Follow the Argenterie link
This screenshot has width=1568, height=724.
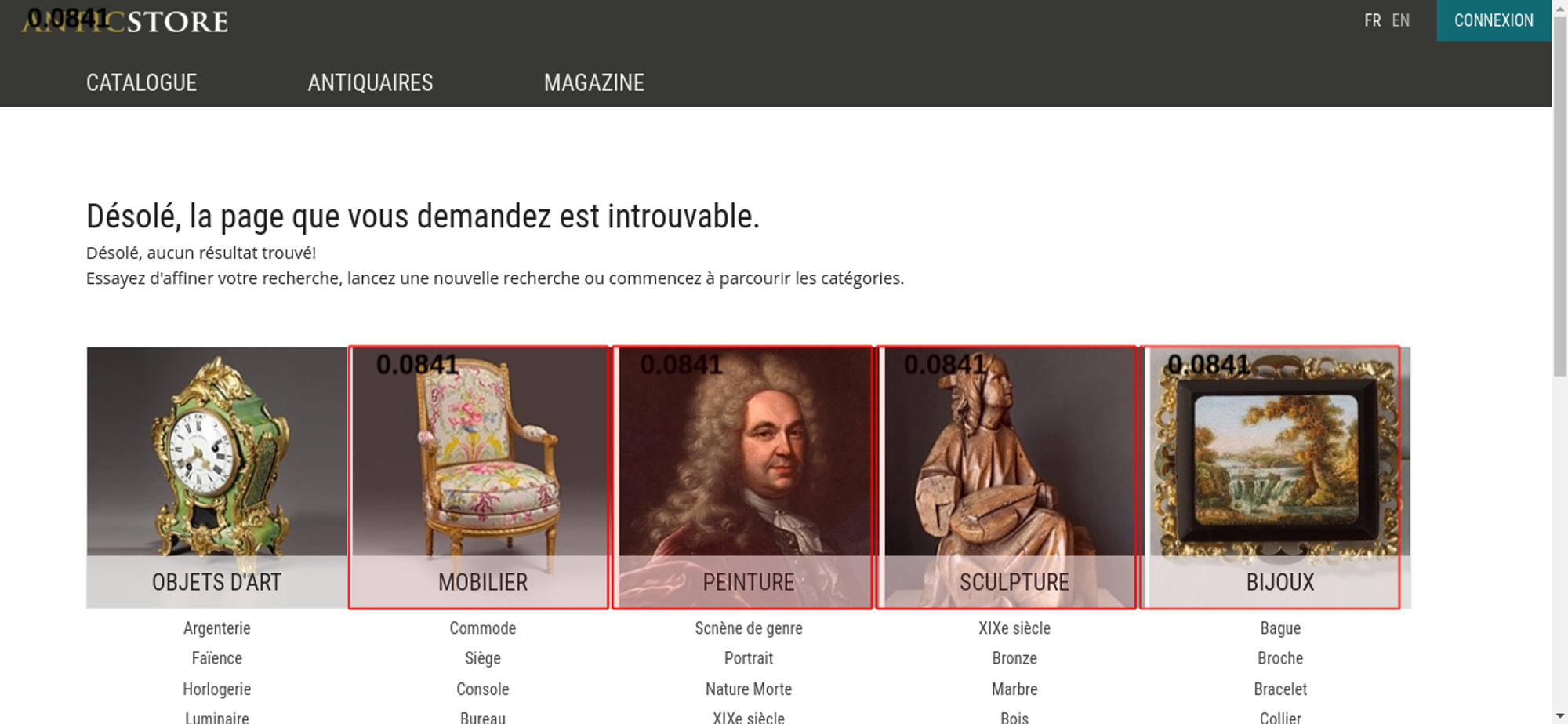tap(217, 628)
